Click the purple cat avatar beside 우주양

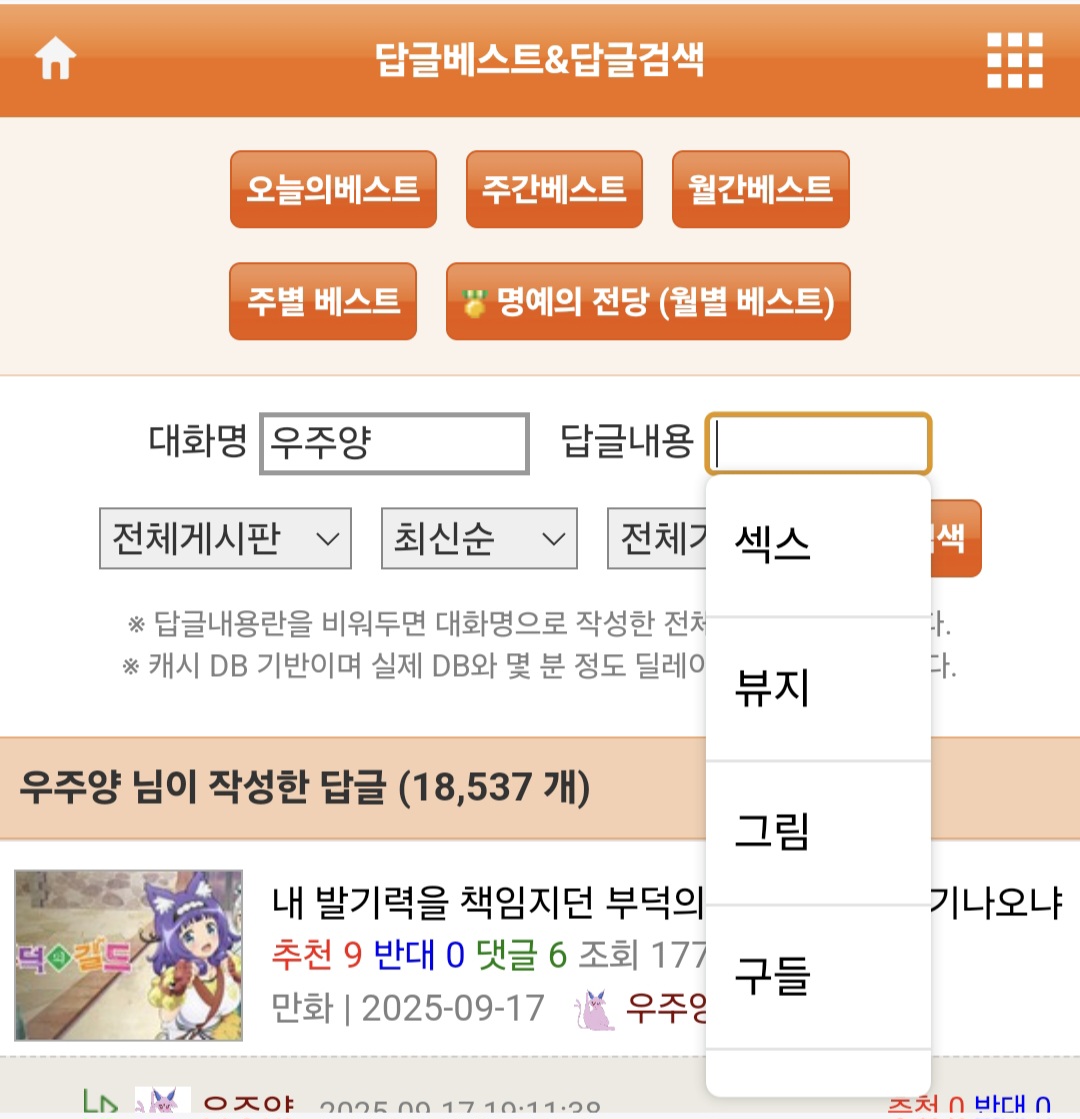click(x=595, y=1009)
